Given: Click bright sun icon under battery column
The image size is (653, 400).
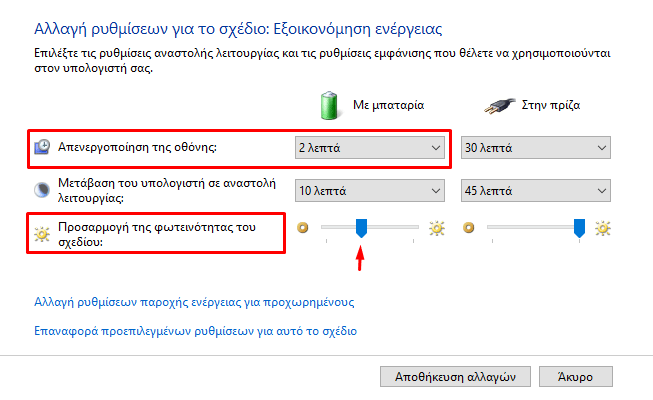Looking at the screenshot, I should (437, 228).
